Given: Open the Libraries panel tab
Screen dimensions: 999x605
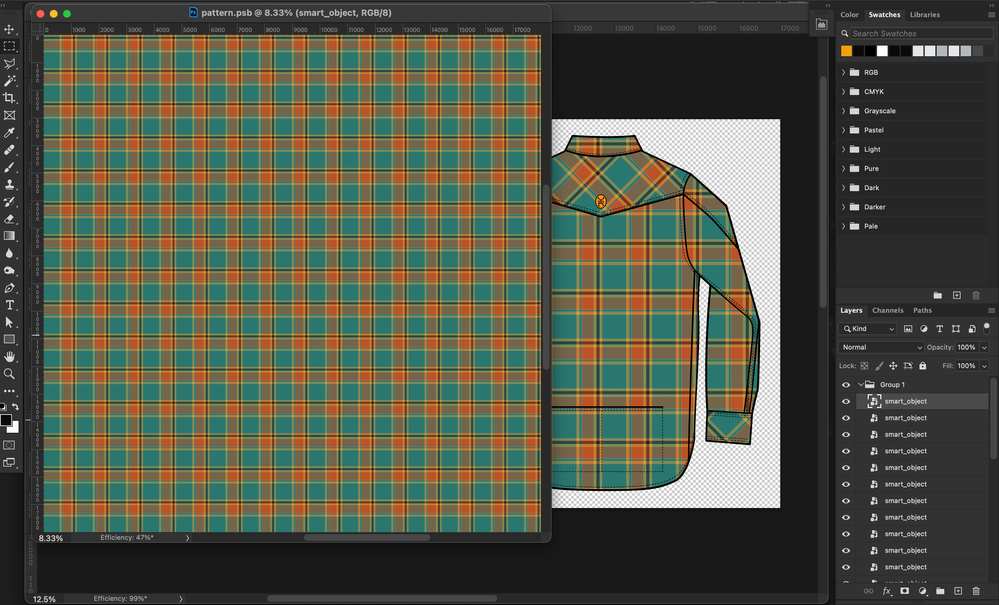Looking at the screenshot, I should (x=924, y=15).
